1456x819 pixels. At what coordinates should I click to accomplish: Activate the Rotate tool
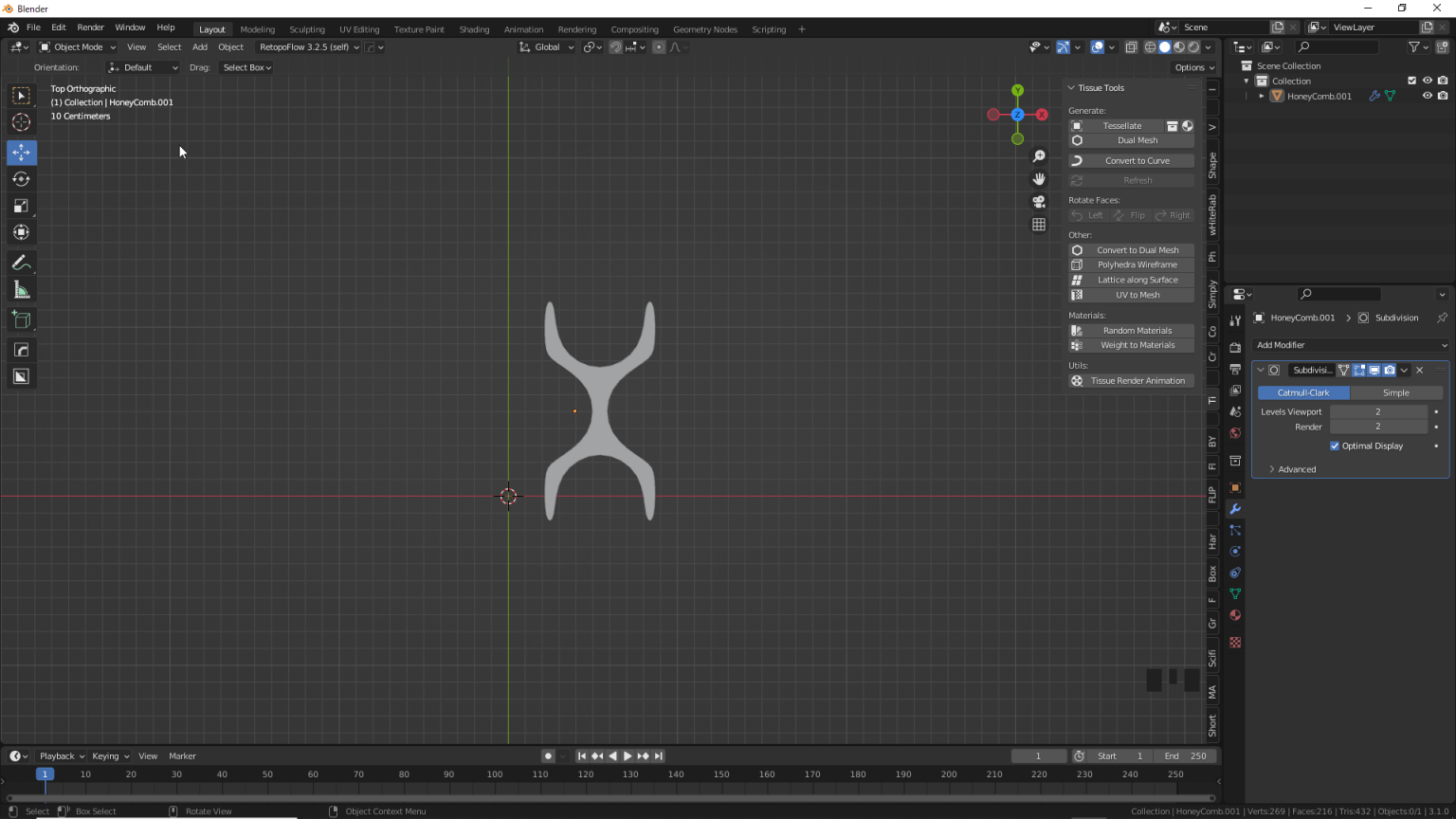point(21,179)
